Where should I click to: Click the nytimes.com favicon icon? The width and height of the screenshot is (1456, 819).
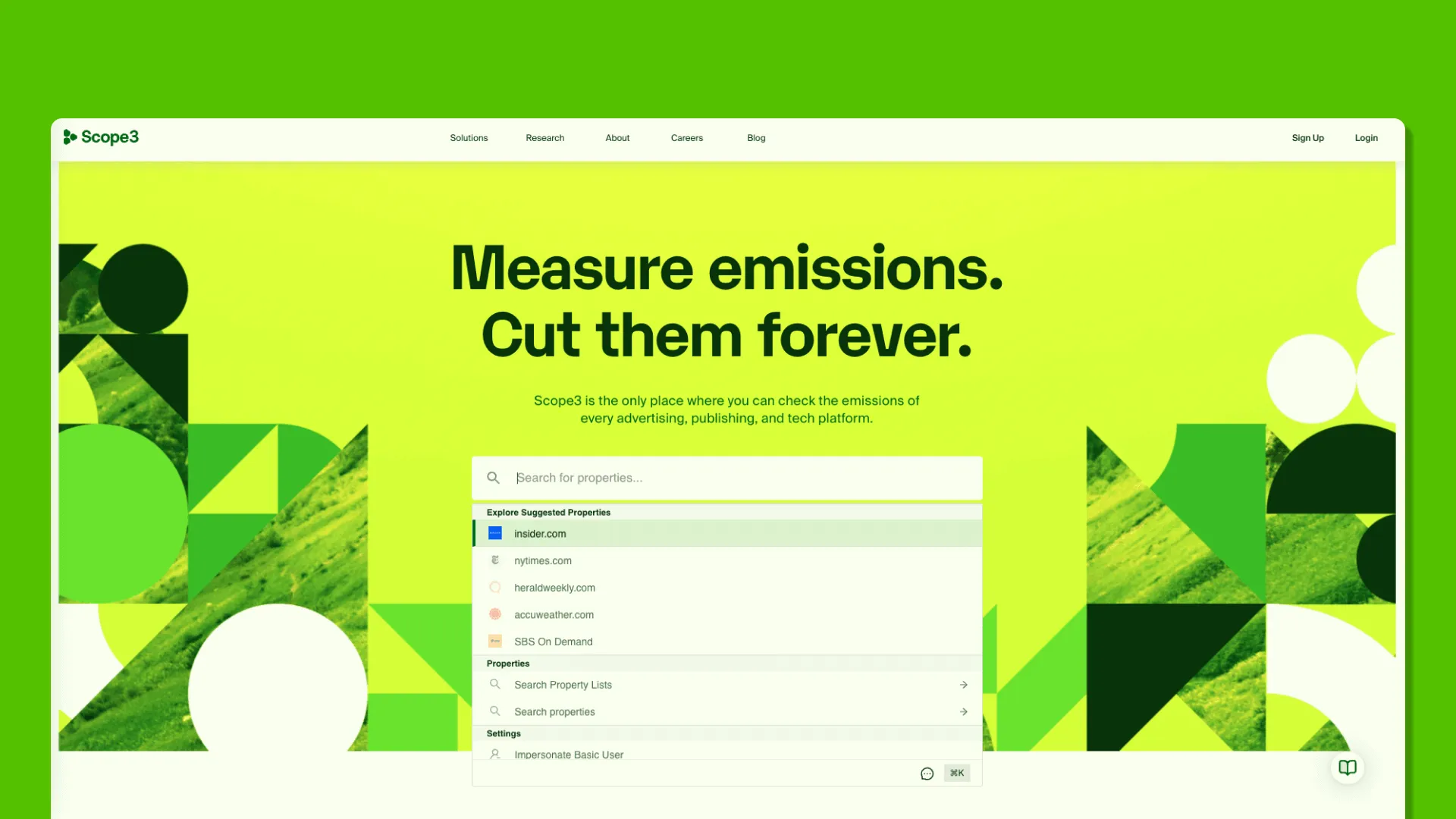click(495, 560)
